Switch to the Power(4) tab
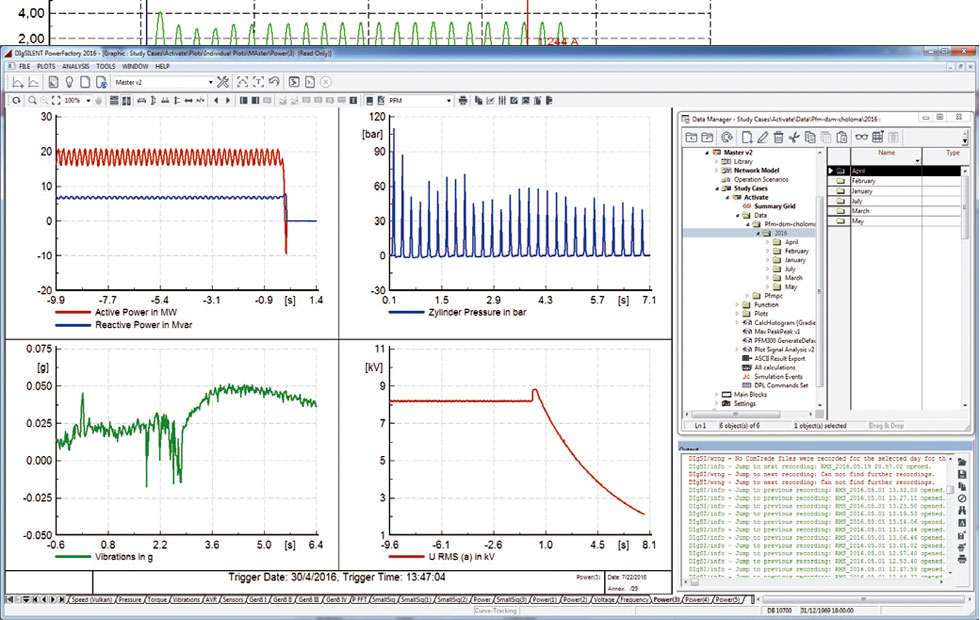This screenshot has width=980, height=620. [x=697, y=599]
